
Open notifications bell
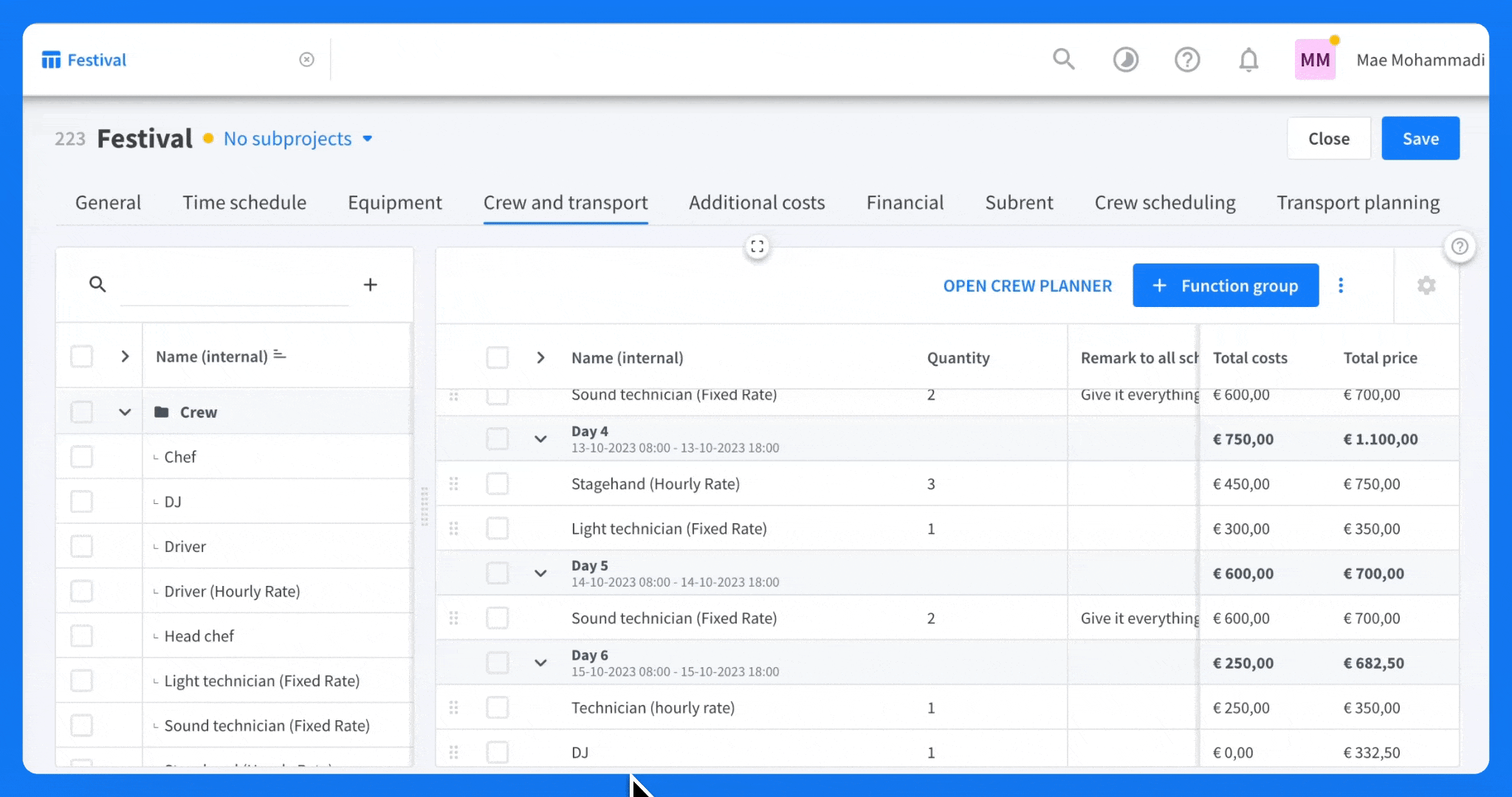(x=1248, y=60)
